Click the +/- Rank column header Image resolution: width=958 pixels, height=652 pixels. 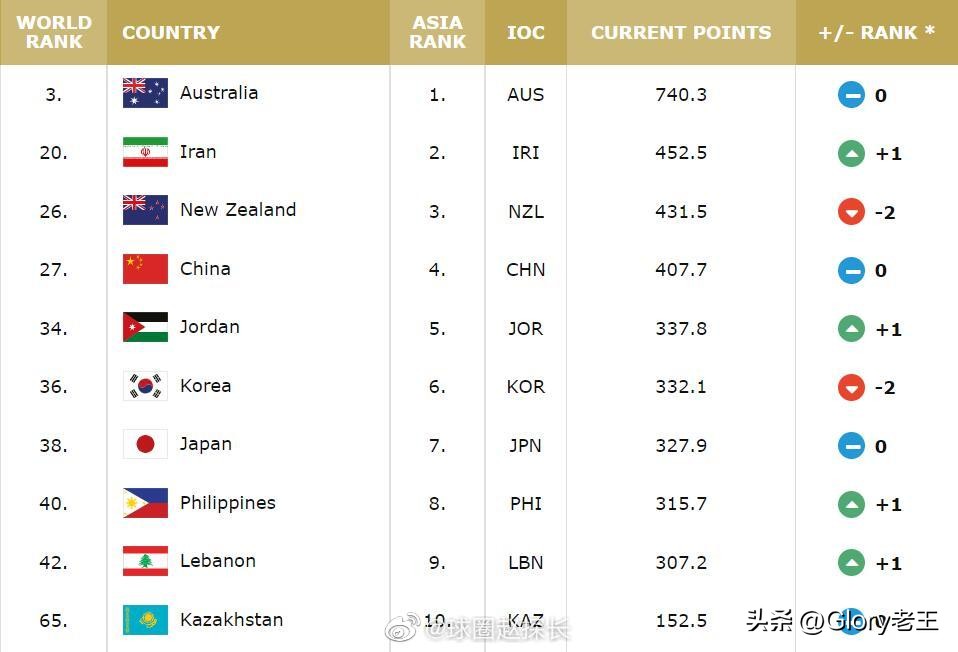[876, 32]
